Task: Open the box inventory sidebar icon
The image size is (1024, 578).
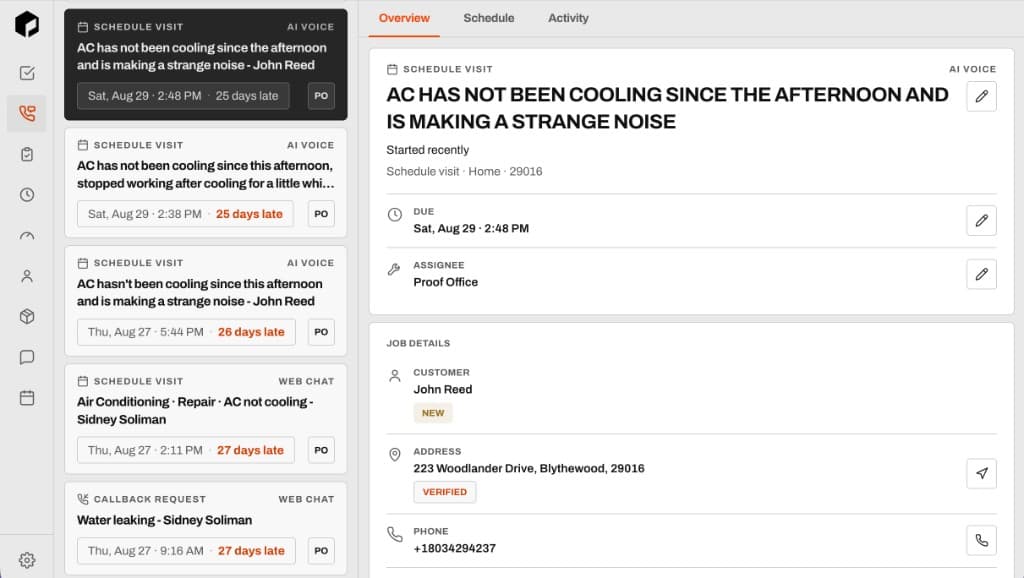Action: (x=27, y=317)
